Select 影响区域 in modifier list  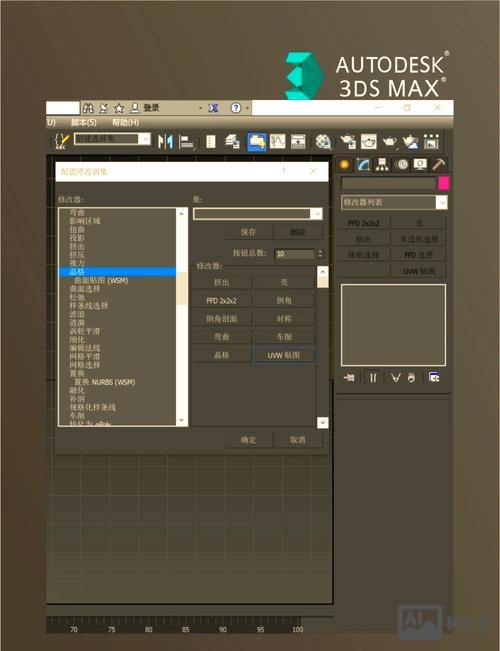coord(85,221)
